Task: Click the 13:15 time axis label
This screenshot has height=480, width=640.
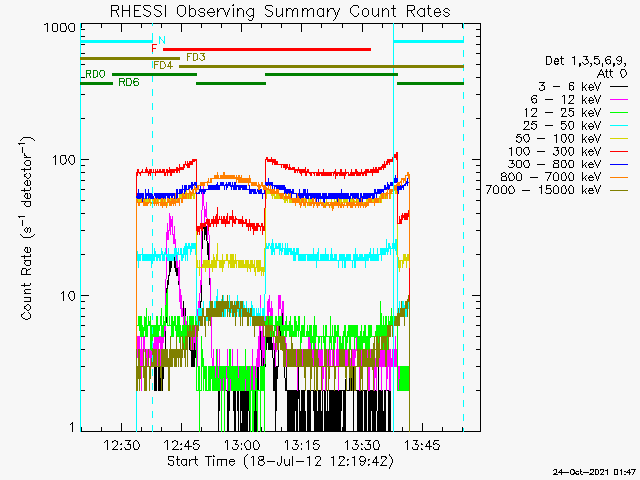Action: pos(302,445)
